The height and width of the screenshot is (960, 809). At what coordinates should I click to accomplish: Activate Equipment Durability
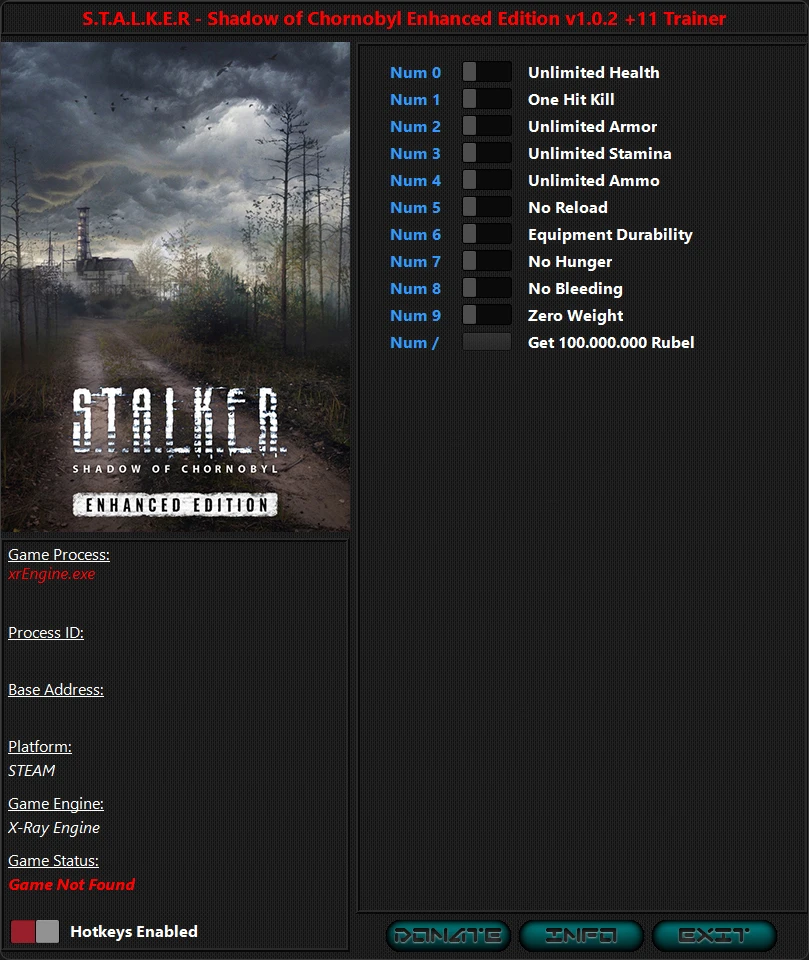coord(486,234)
